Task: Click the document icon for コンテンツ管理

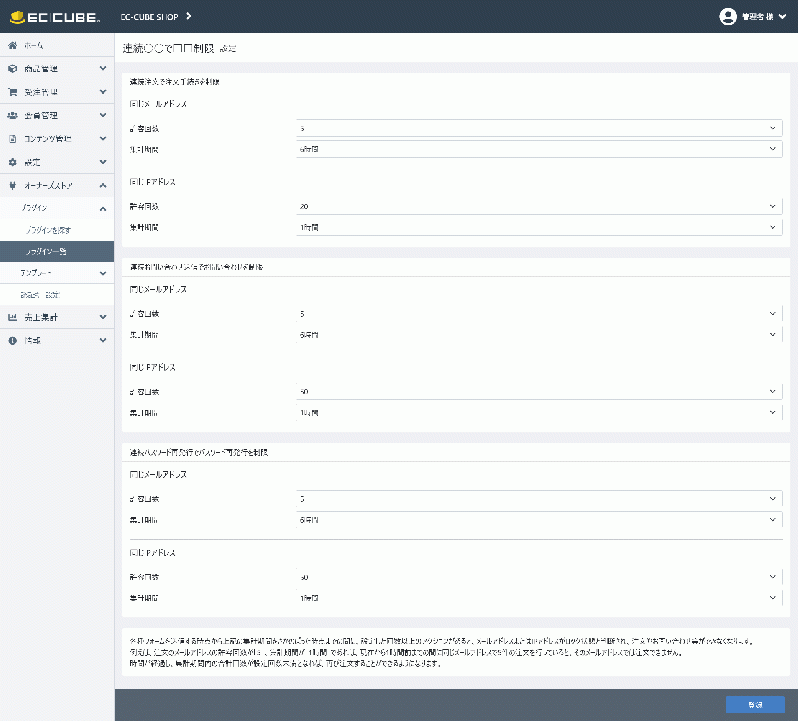Action: pos(12,139)
